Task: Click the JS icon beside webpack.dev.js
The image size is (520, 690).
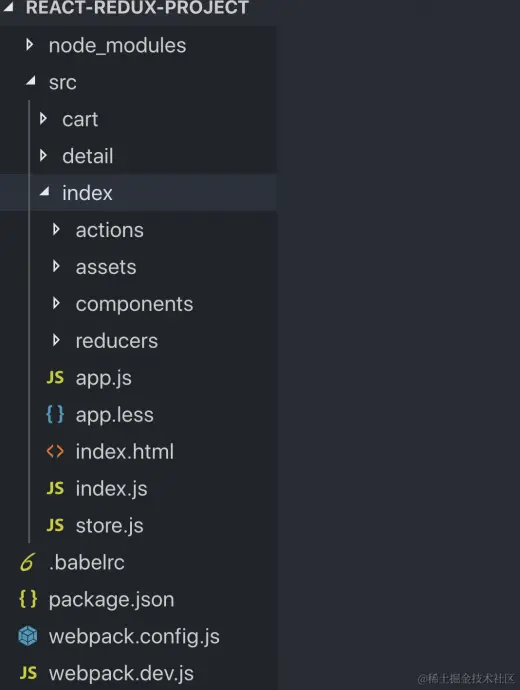Action: pyautogui.click(x=28, y=673)
